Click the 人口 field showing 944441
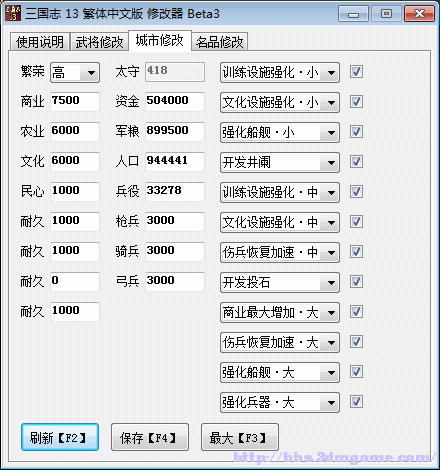 pos(175,161)
